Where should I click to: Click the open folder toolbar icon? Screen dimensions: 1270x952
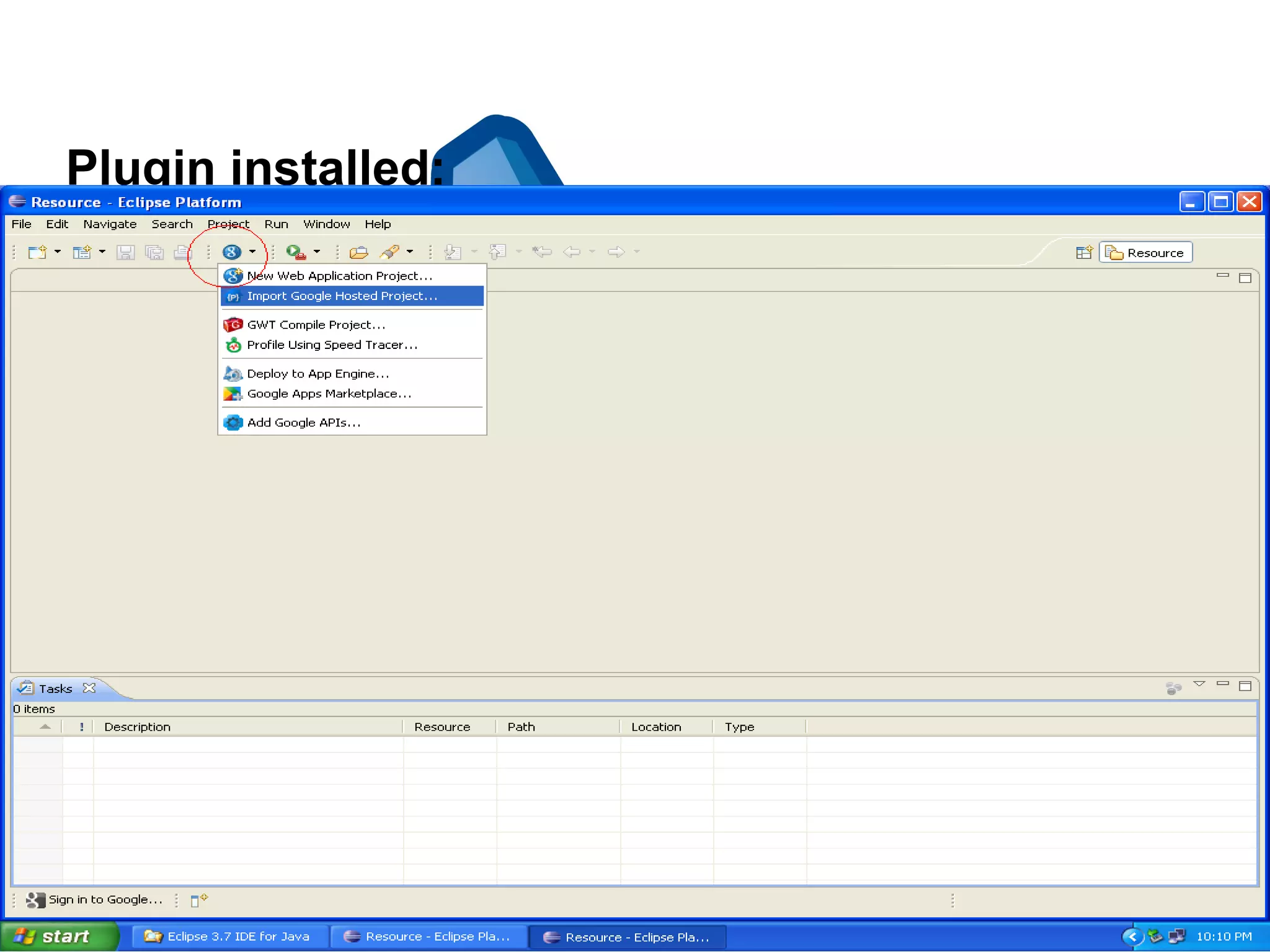pos(358,252)
